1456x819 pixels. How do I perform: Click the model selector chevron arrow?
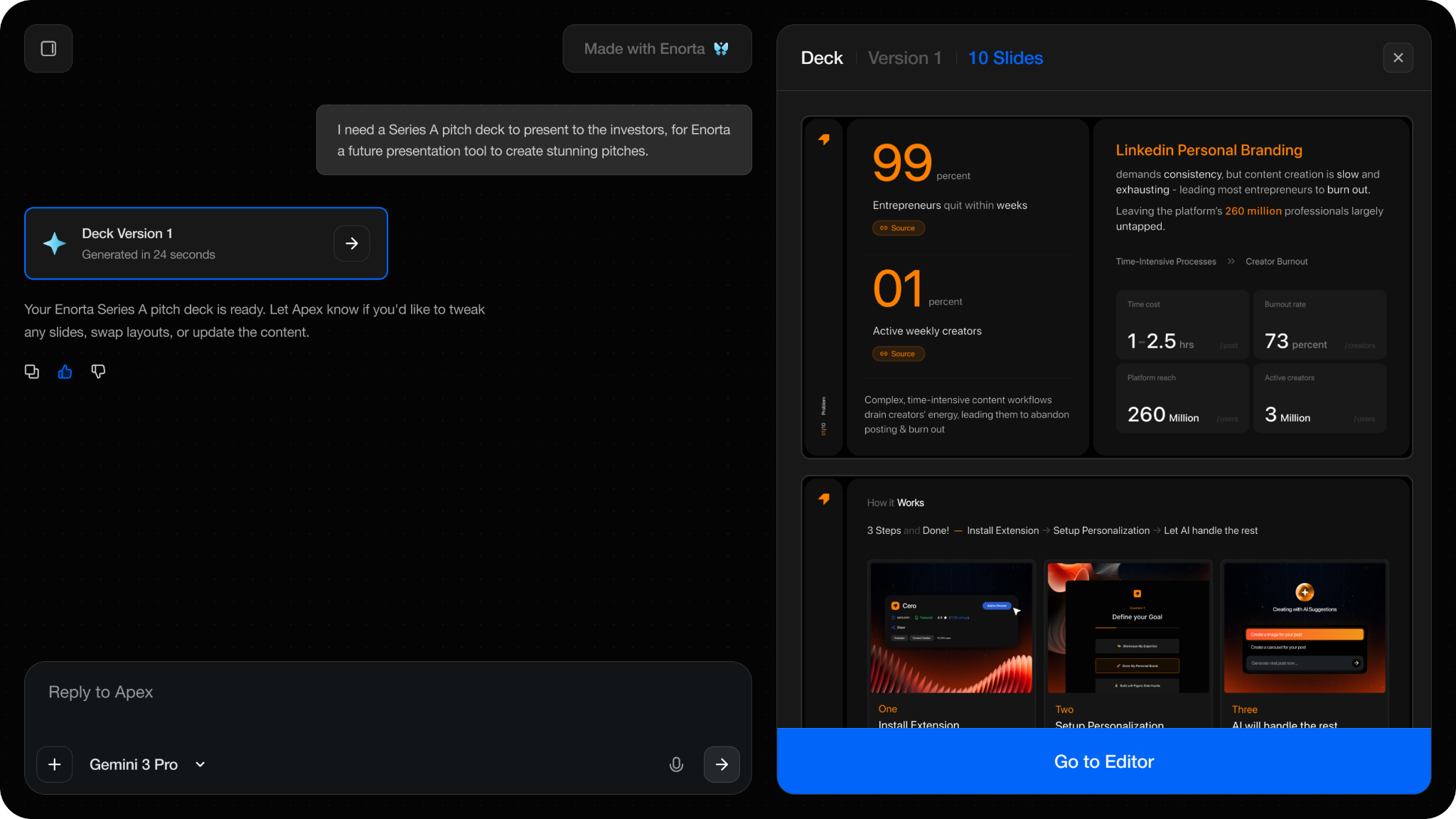(x=200, y=764)
